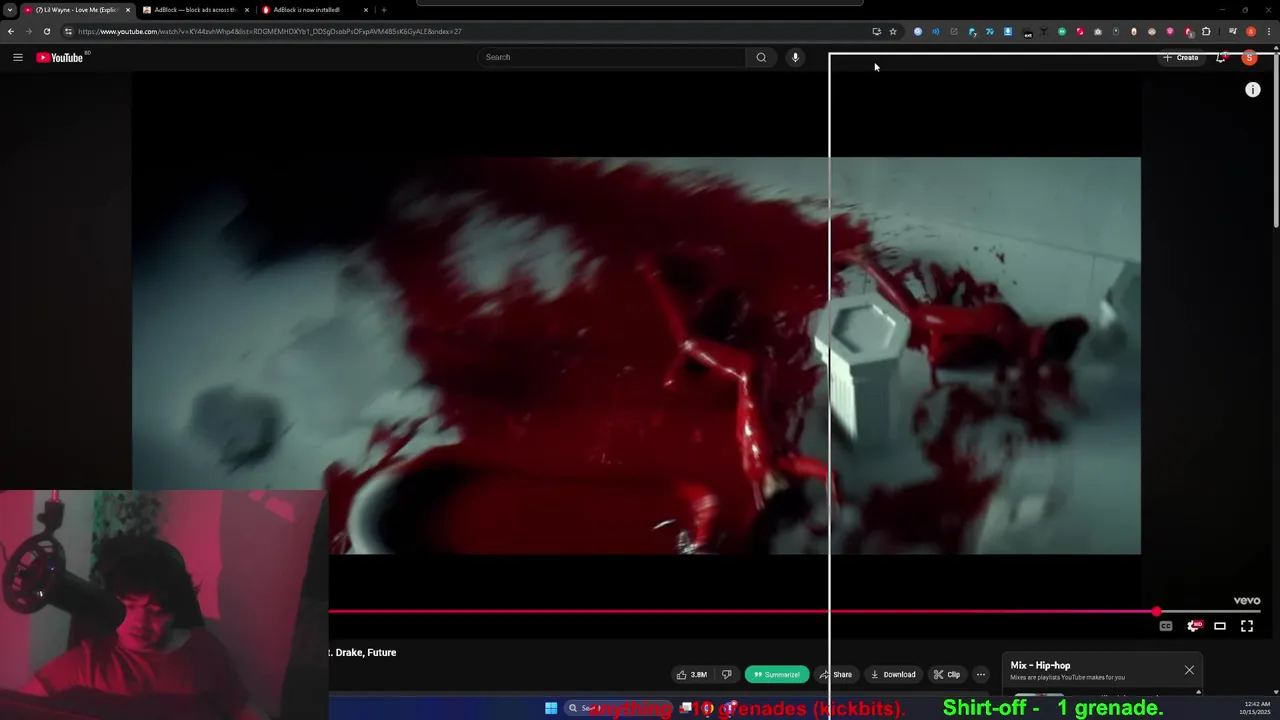Dislike the video
Viewport: 1280px width, 720px height.
(x=727, y=674)
